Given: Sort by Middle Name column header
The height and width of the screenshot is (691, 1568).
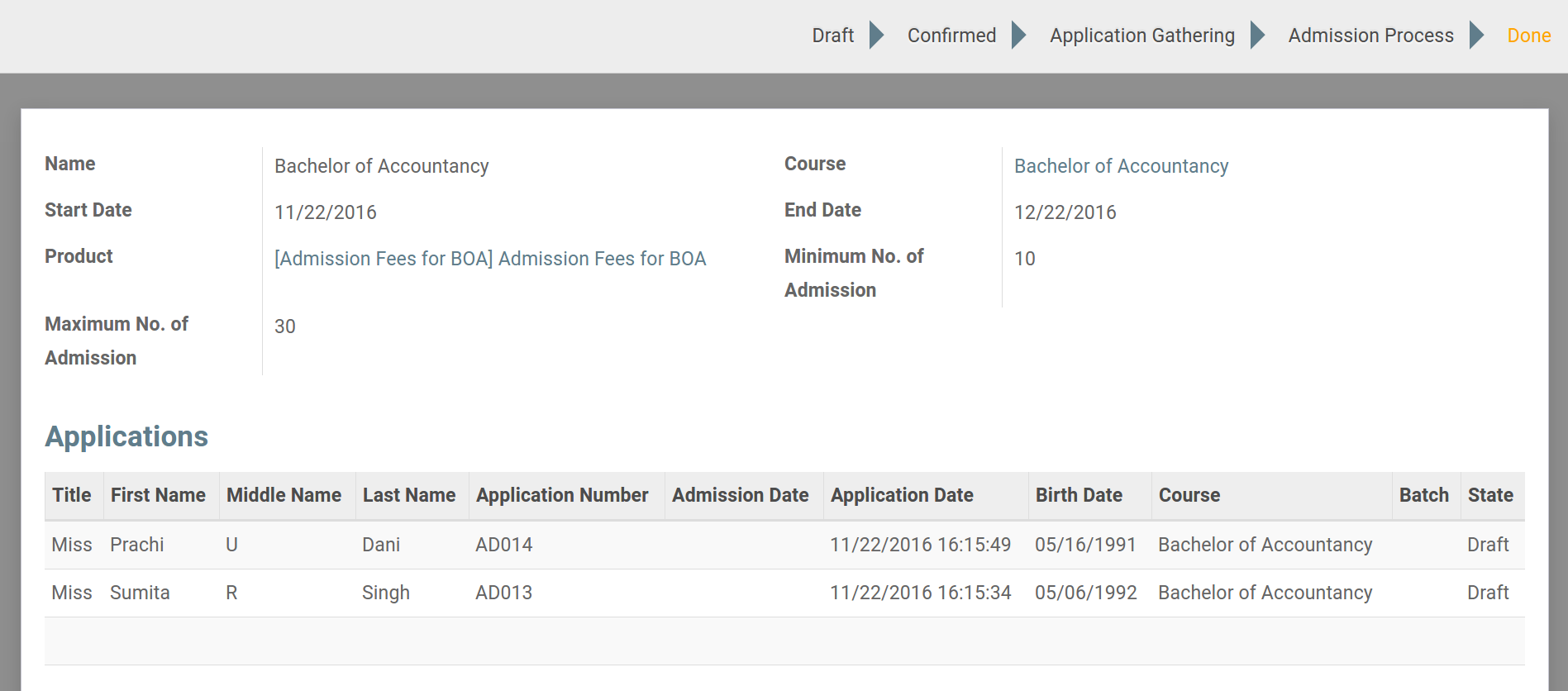Looking at the screenshot, I should pos(284,495).
